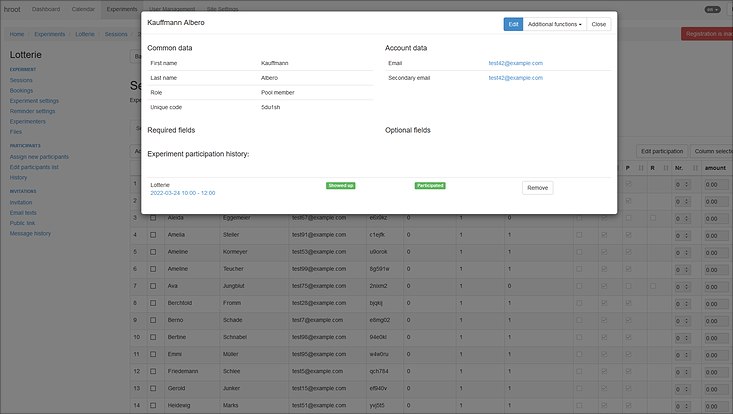Open the Dashboard menu item
The height and width of the screenshot is (414, 733).
tap(45, 8)
